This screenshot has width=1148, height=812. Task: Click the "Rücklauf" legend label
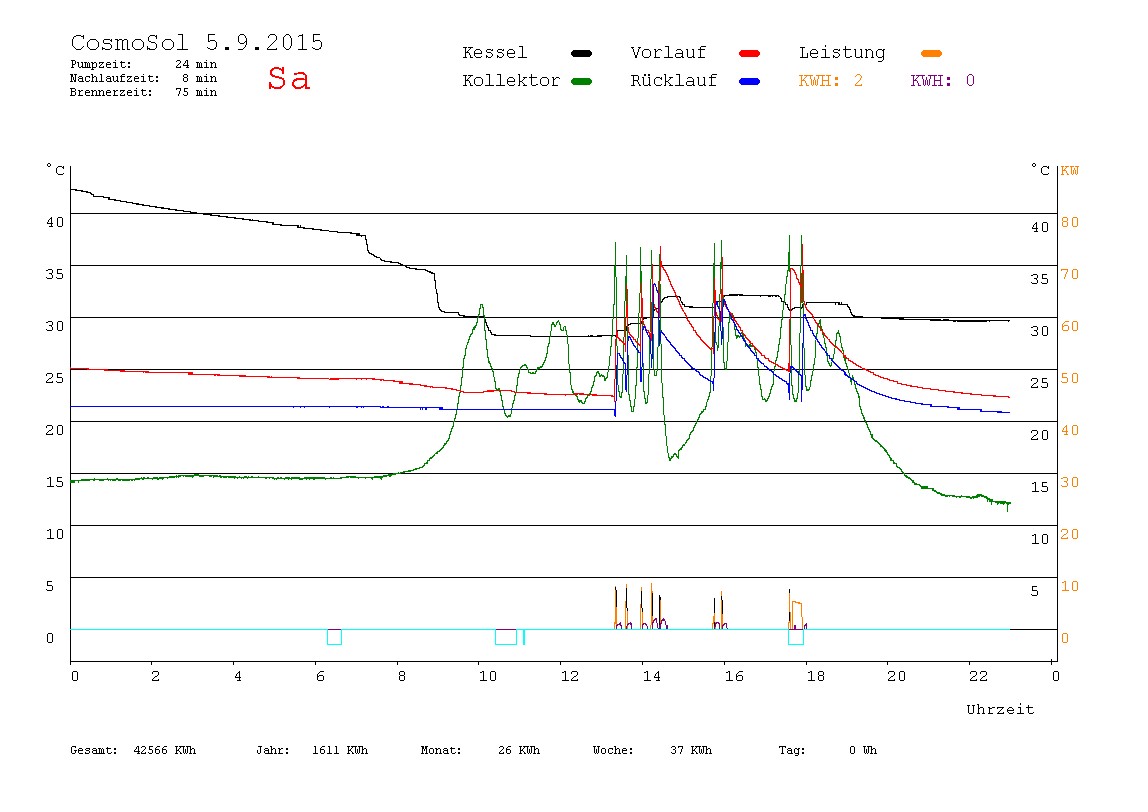[674, 81]
